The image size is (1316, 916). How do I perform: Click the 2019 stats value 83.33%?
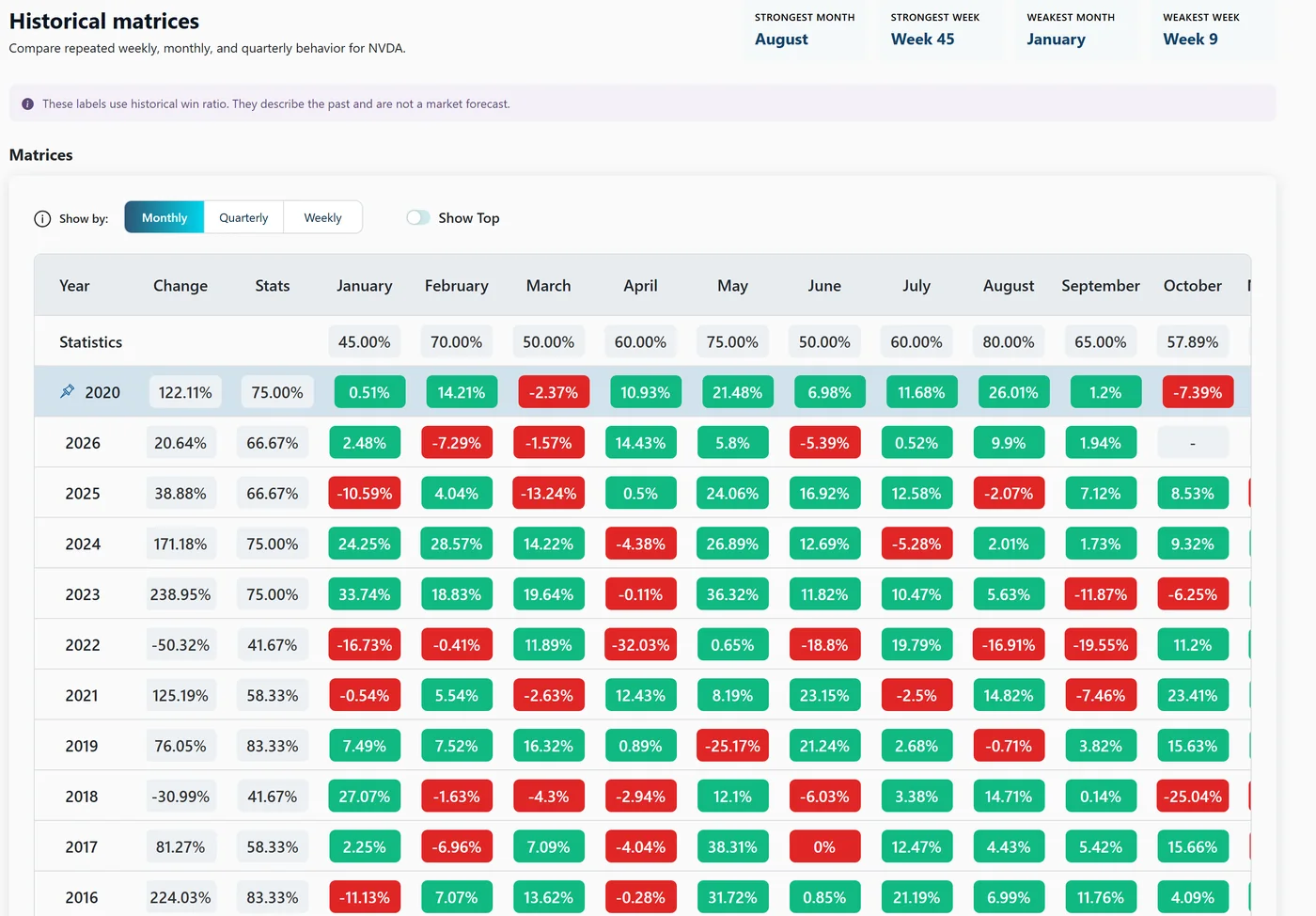(273, 747)
